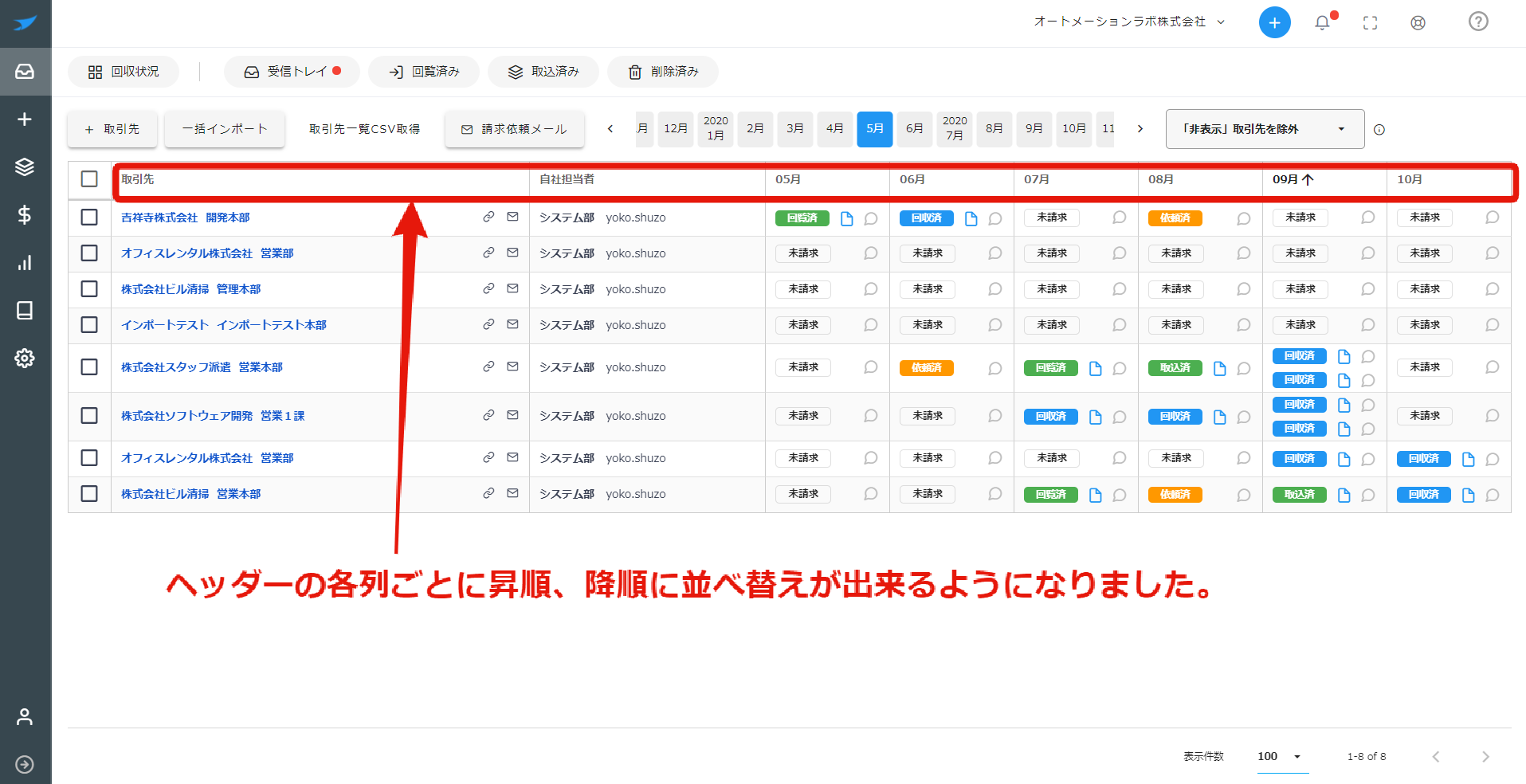
Task: Open the help question mark icon
Action: [1478, 22]
